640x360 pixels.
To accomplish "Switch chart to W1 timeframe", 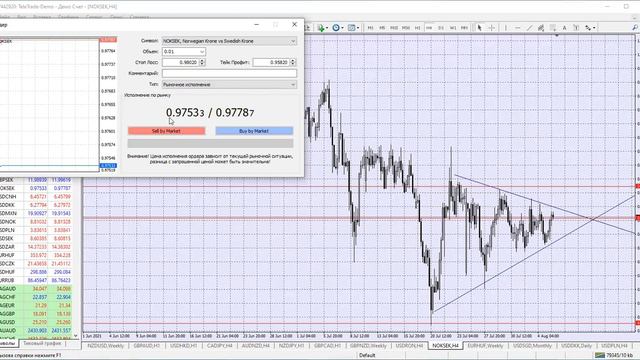I will [x=453, y=28].
